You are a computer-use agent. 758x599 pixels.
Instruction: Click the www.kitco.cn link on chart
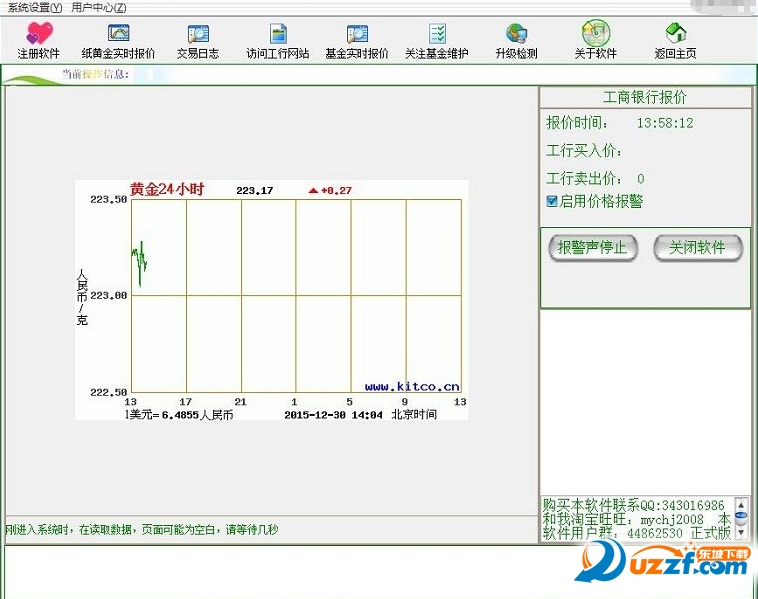412,387
